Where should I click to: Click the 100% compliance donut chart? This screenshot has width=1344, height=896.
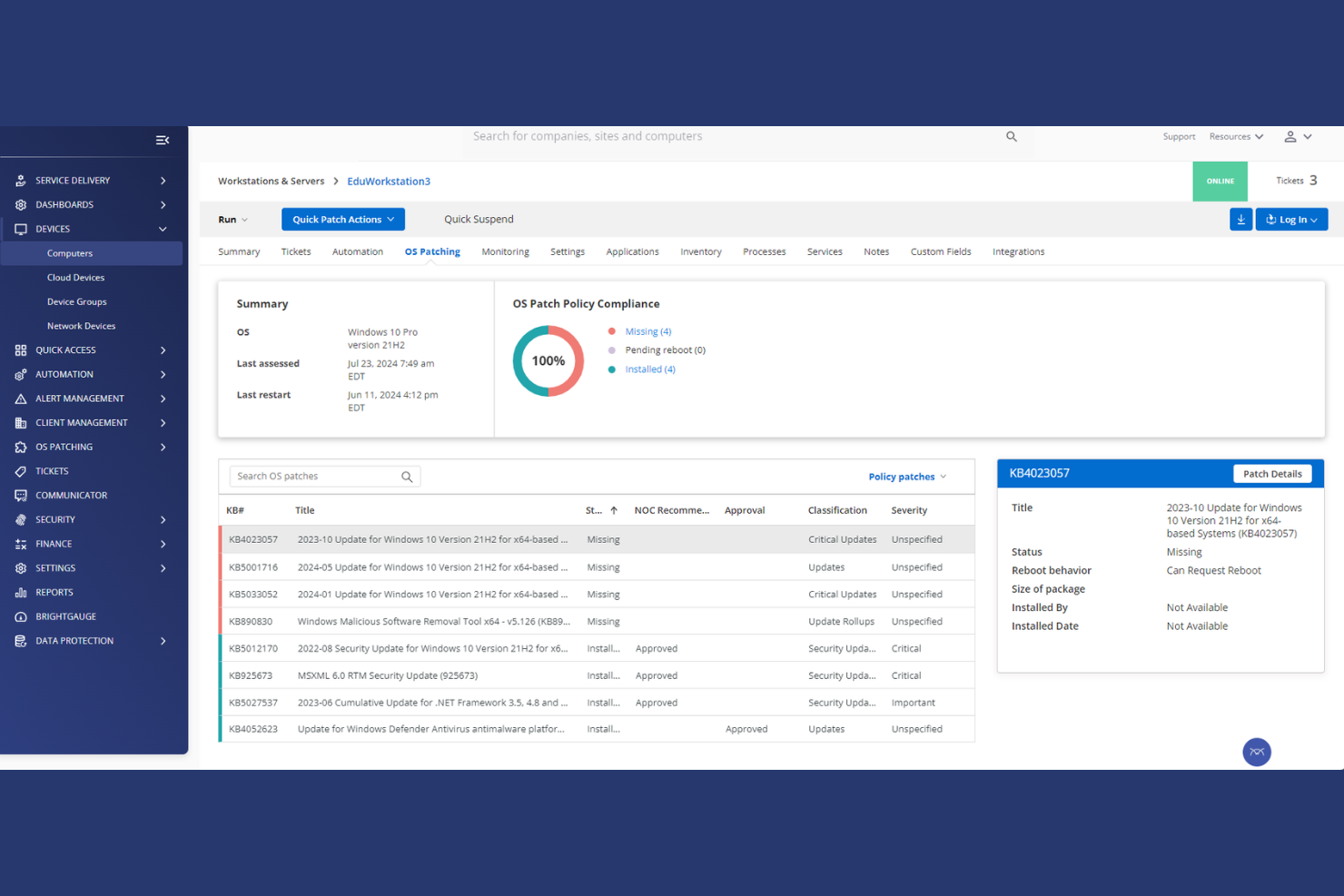pyautogui.click(x=548, y=361)
